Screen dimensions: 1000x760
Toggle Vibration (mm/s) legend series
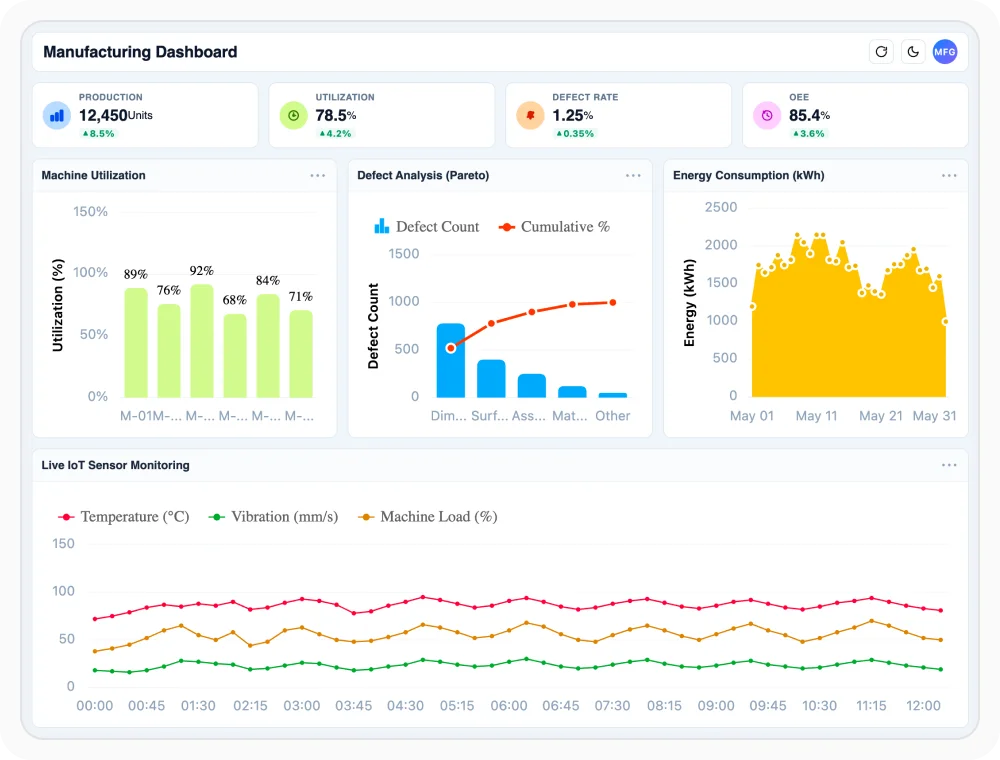(273, 516)
